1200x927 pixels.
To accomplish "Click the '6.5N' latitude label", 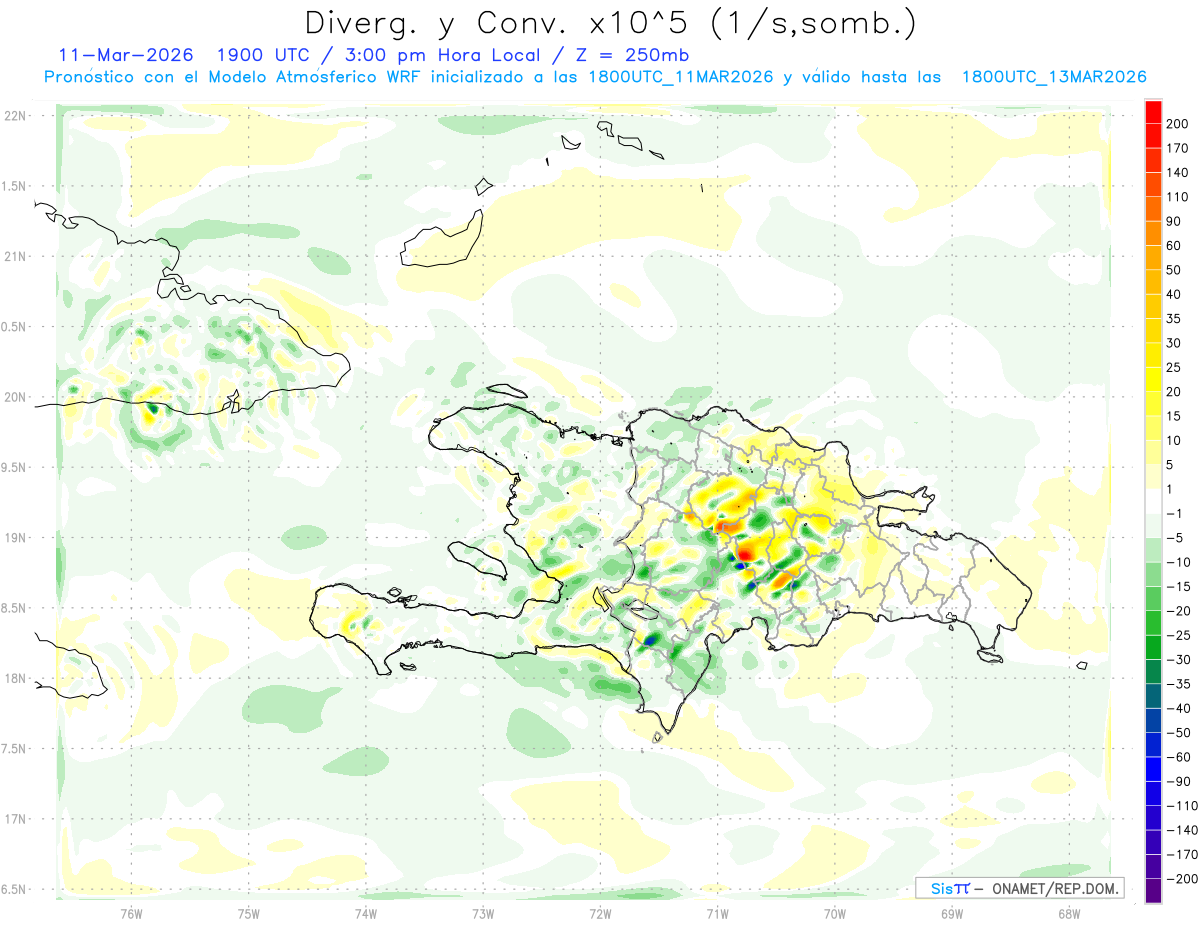I will [14, 890].
